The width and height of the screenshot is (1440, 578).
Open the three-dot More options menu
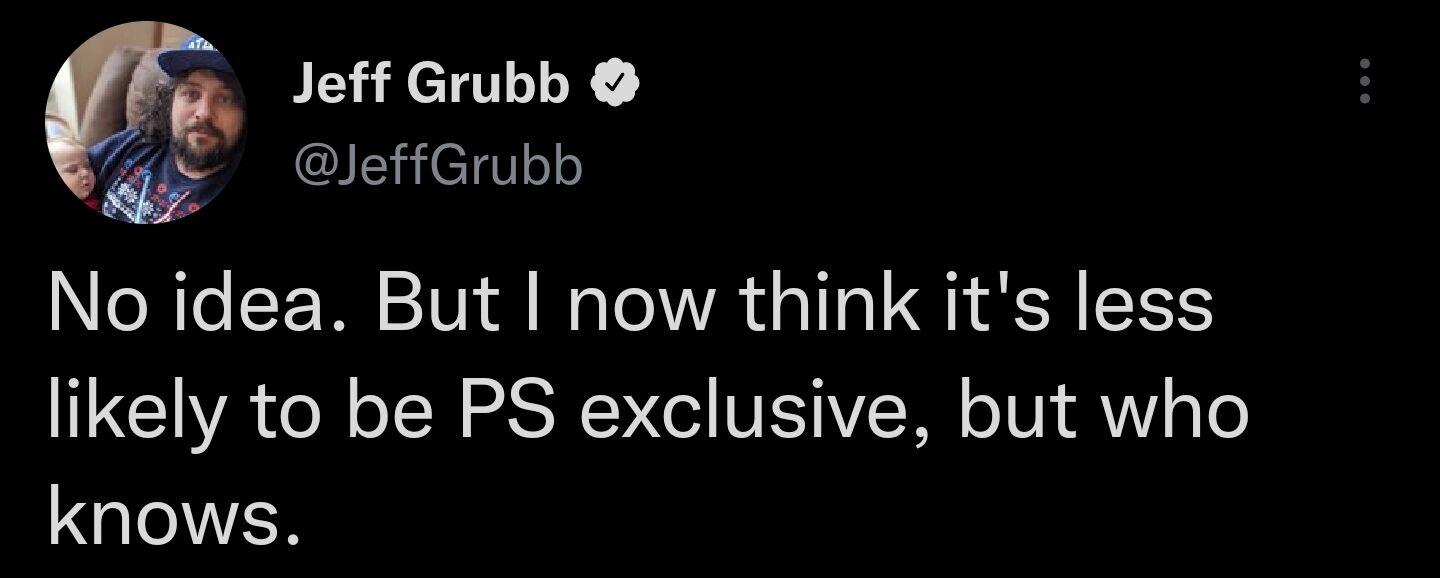1364,82
